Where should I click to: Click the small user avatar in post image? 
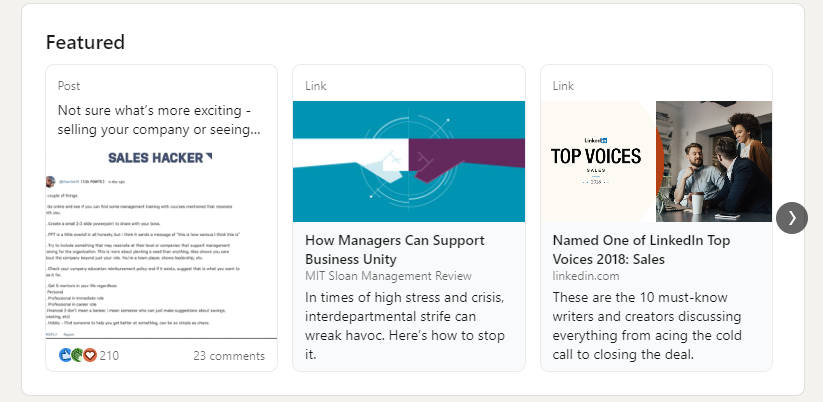(50, 181)
